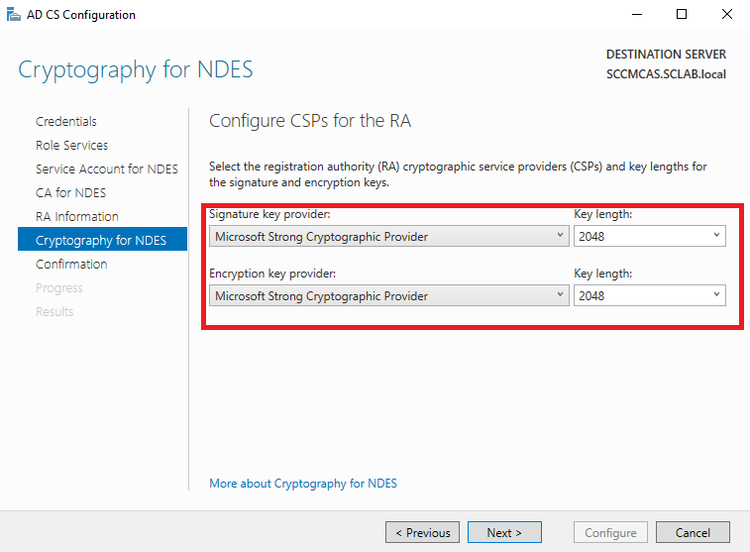Select Role Services in the sidebar
The width and height of the screenshot is (750, 552).
pyautogui.click(x=72, y=145)
